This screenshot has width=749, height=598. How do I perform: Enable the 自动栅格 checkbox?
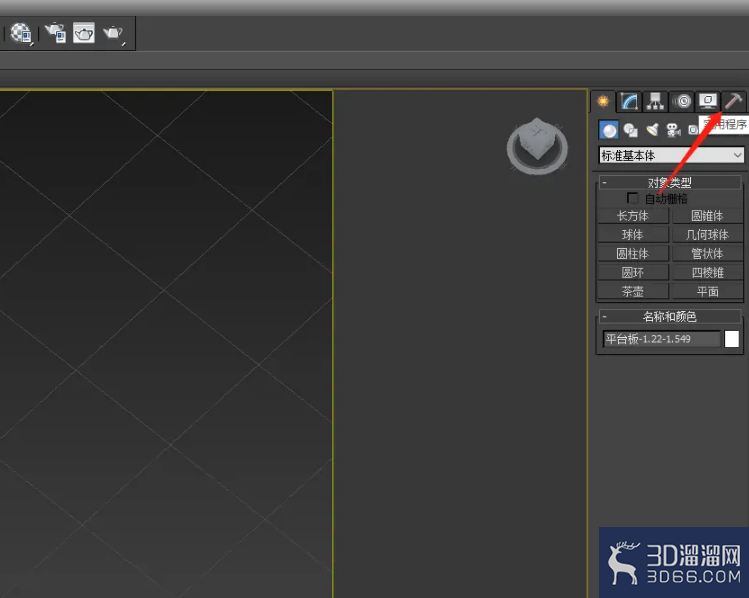coord(632,198)
